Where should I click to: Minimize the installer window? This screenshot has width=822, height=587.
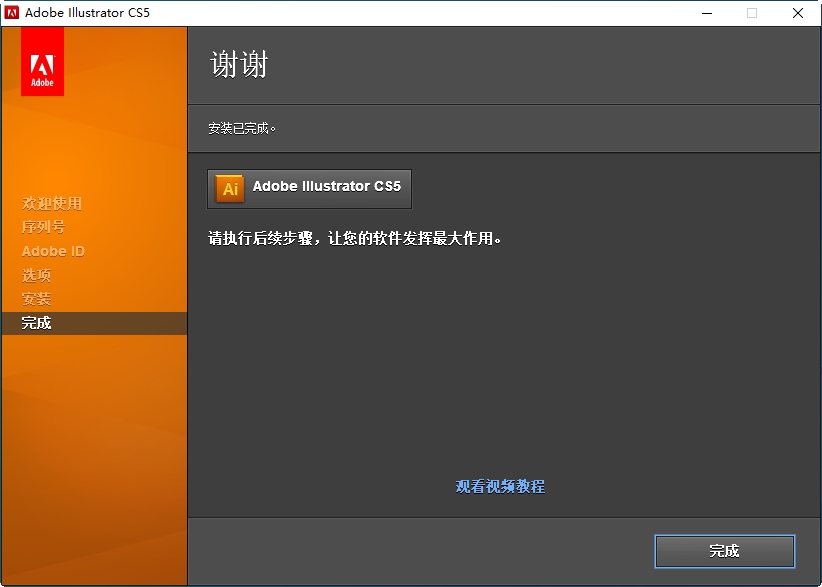coord(707,13)
